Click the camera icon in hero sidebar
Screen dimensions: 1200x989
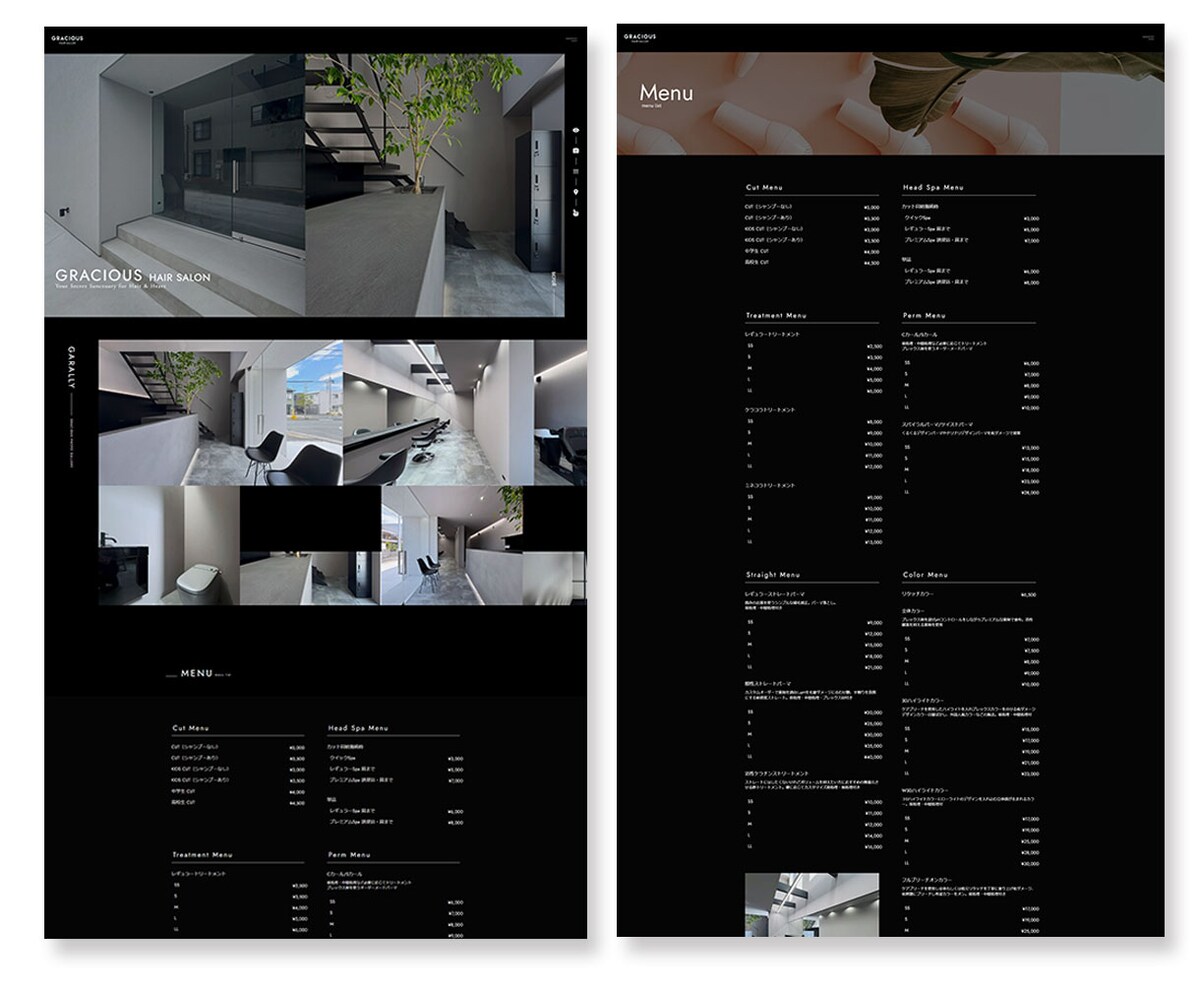[x=576, y=150]
